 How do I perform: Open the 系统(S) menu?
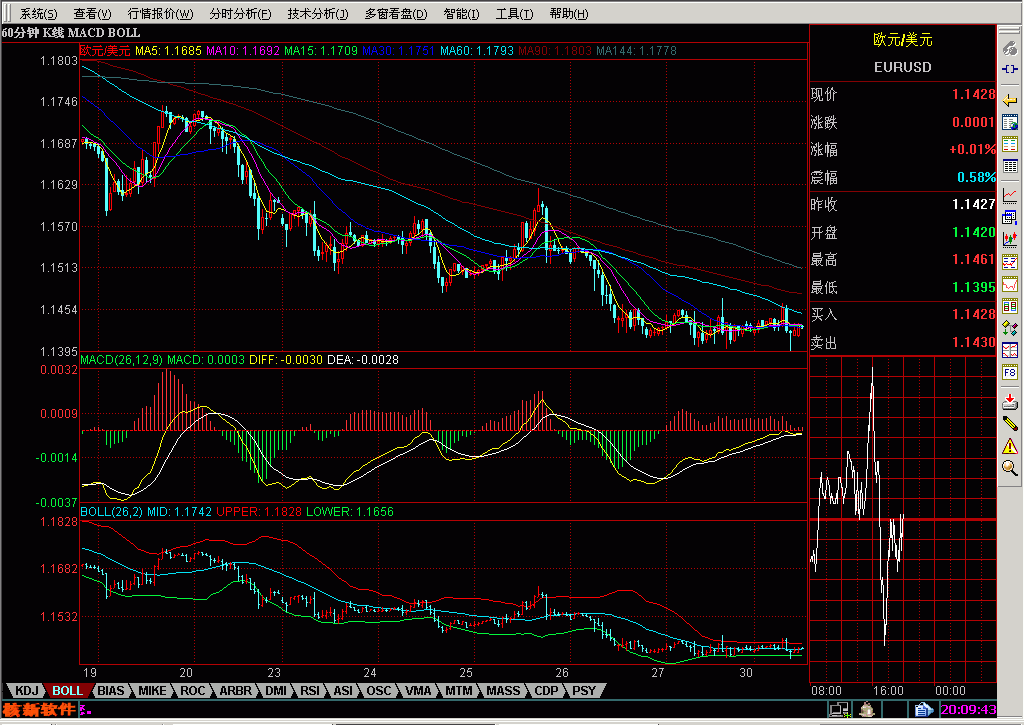(39, 14)
